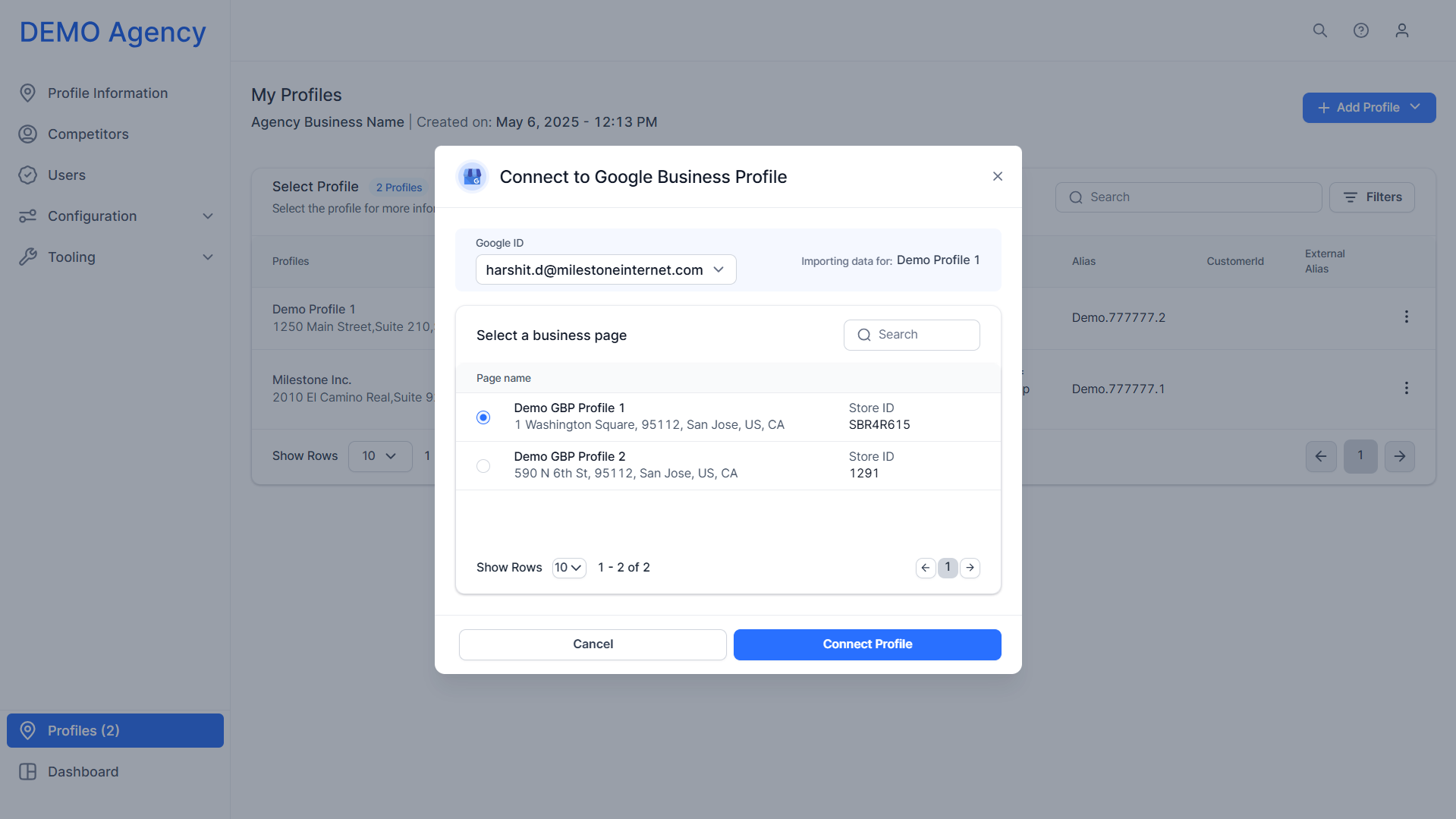
Task: Click the Connect Profile button
Action: 867,644
